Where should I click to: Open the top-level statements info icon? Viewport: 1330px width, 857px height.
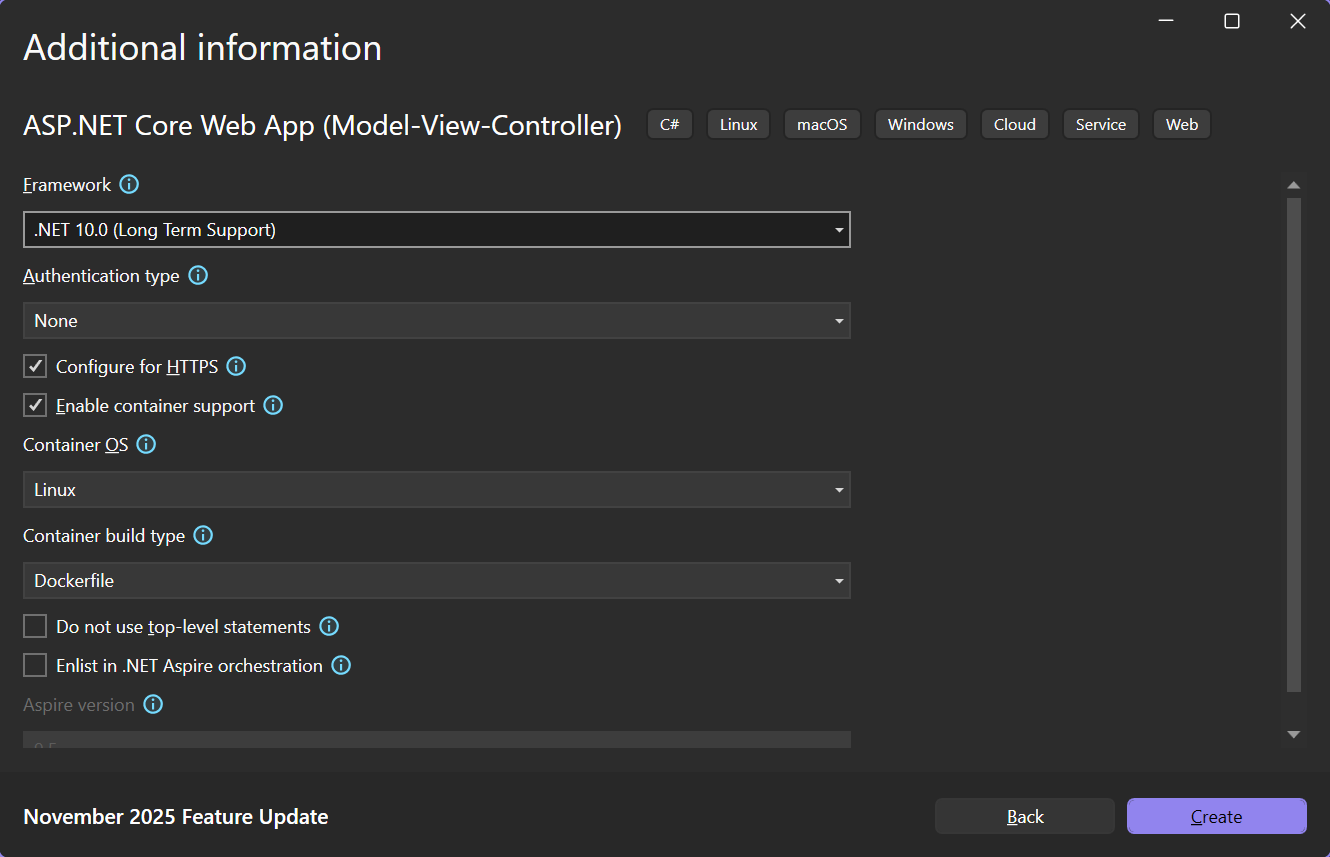tap(329, 626)
